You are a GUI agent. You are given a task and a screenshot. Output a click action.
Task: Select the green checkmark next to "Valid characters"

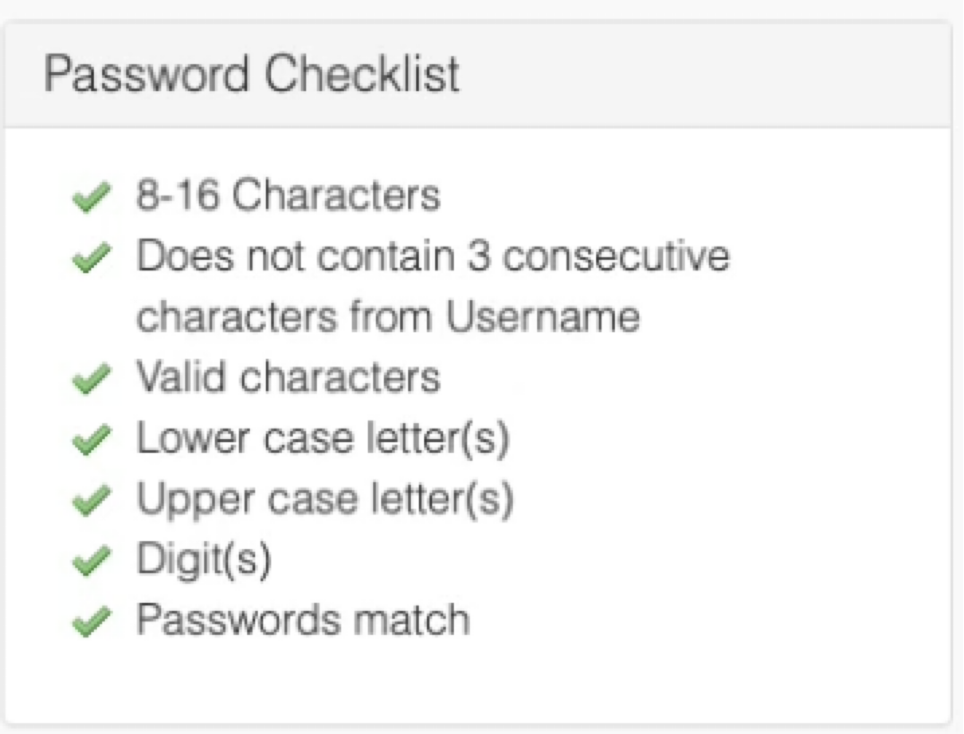pos(91,380)
